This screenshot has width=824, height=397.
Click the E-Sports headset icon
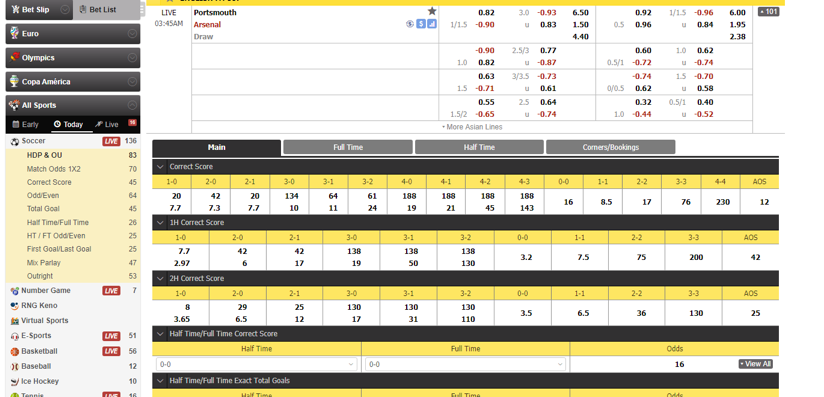(15, 336)
